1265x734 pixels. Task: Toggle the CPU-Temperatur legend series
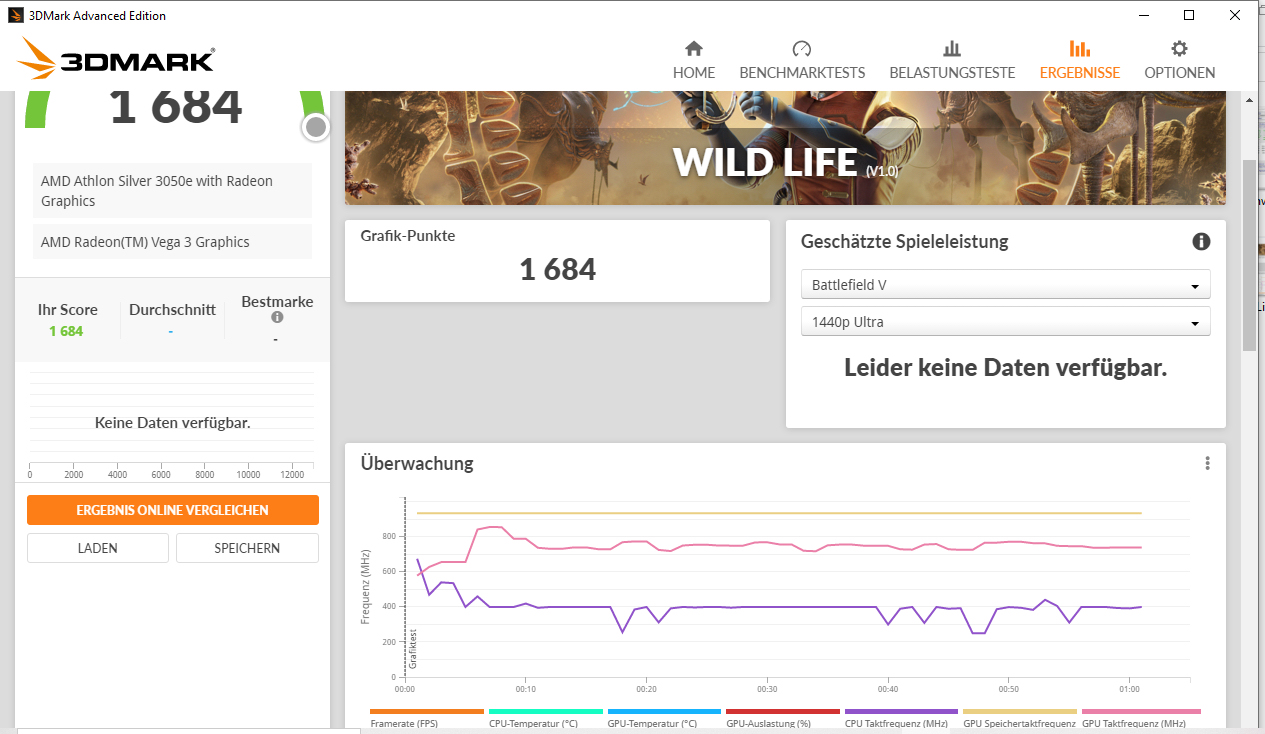pos(546,719)
